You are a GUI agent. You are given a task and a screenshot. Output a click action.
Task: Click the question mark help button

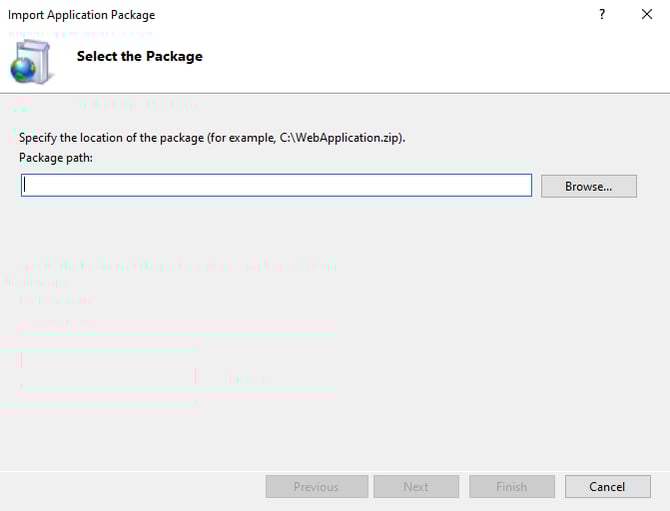(602, 15)
